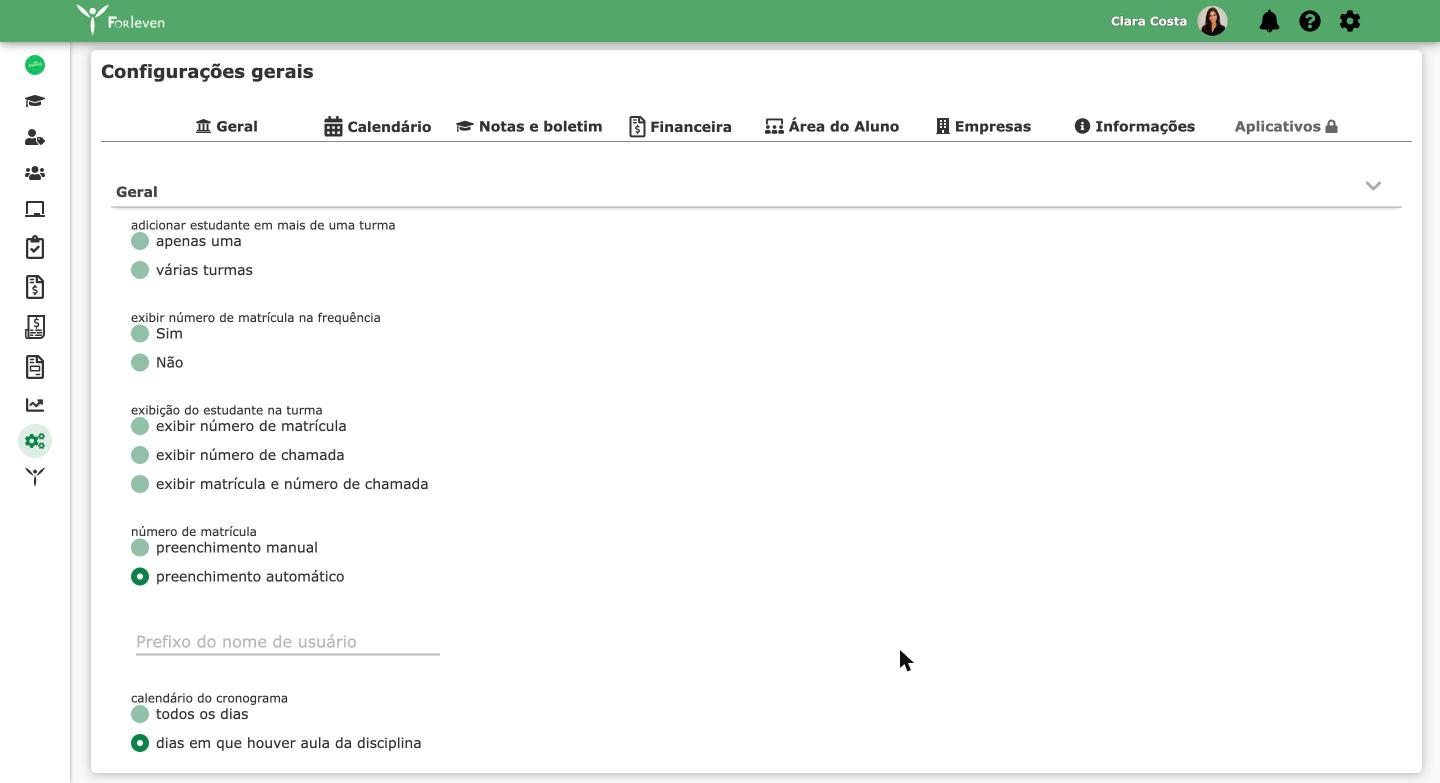This screenshot has width=1440, height=783.
Task: Click the gears settings sidebar icon
Action: [35, 441]
